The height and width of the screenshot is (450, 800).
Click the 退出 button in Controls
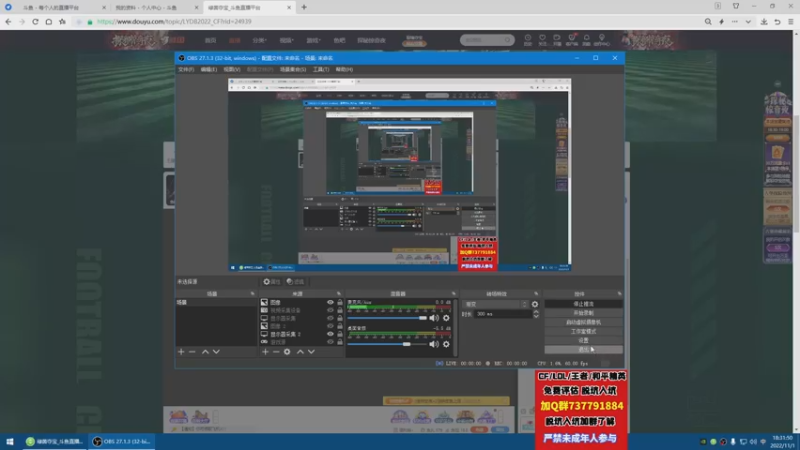583,349
